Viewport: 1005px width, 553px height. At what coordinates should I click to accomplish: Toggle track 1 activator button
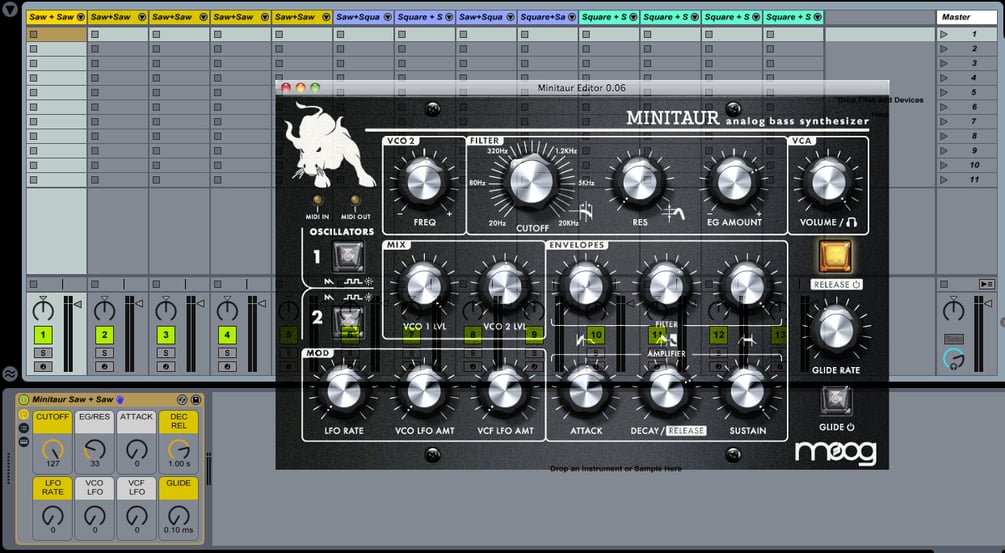(x=43, y=334)
